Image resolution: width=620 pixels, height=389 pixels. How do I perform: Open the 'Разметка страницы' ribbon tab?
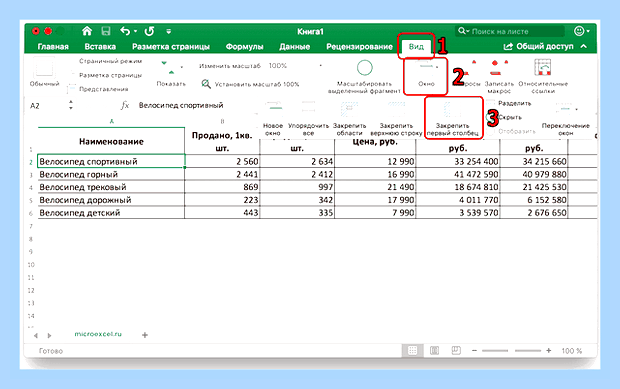(x=171, y=47)
